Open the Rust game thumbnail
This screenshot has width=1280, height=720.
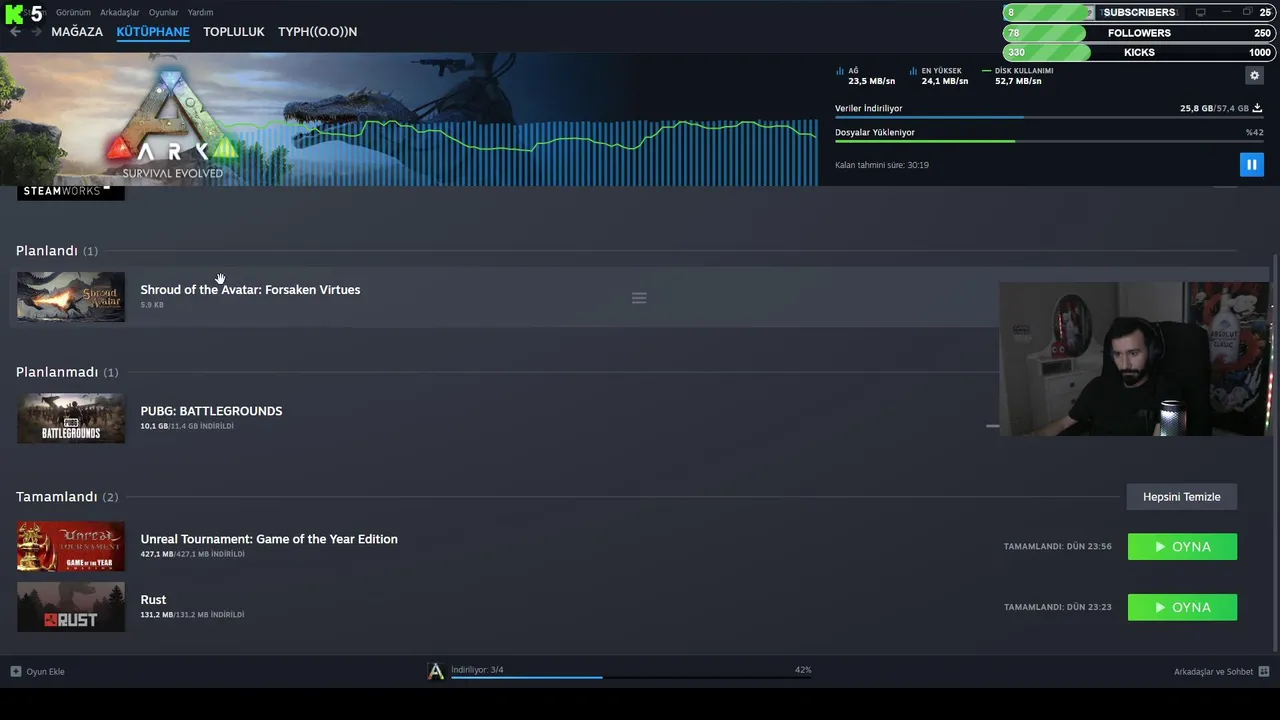click(71, 607)
